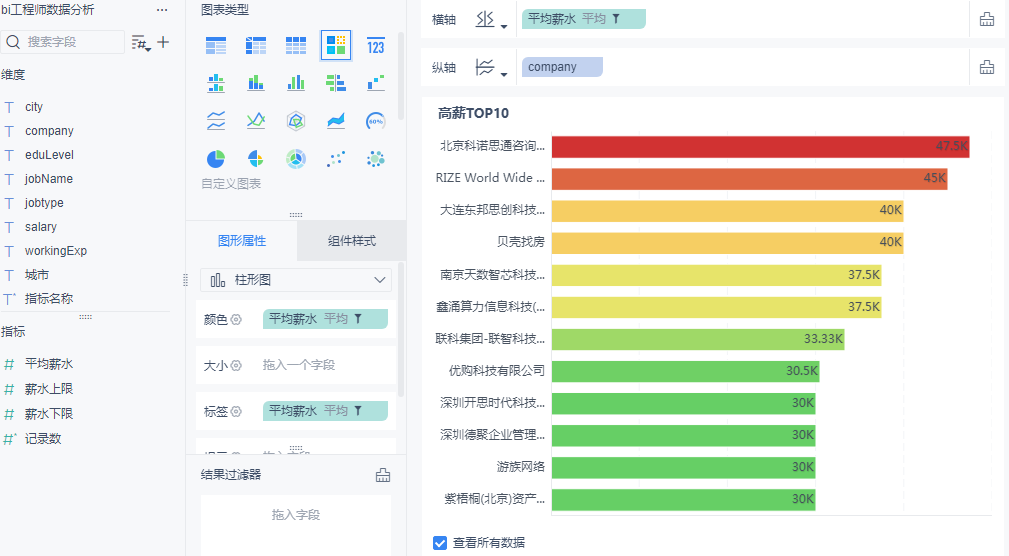Switch to the 组件样式 tab

(351, 241)
